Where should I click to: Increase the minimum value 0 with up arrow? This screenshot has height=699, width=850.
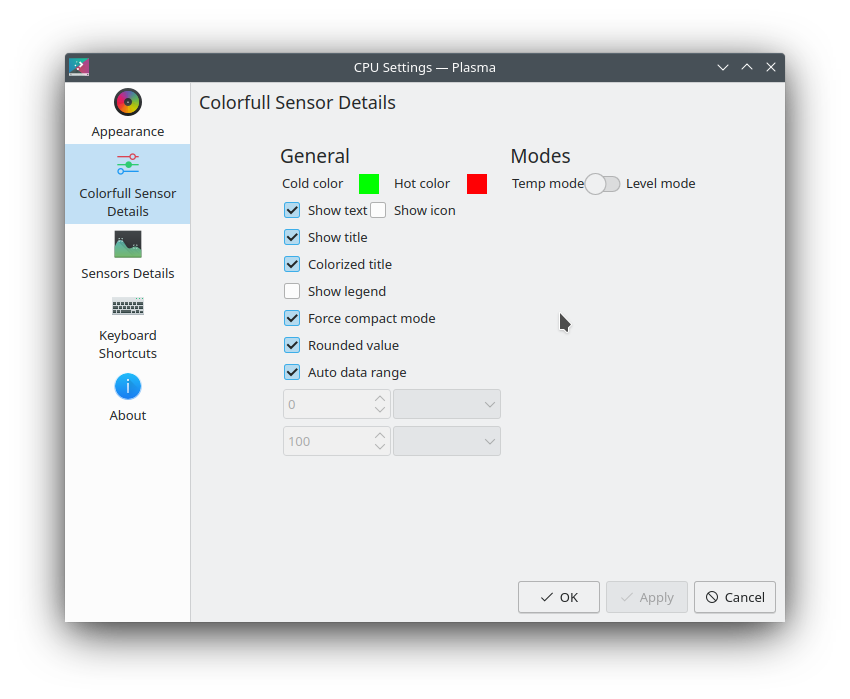[x=380, y=399]
